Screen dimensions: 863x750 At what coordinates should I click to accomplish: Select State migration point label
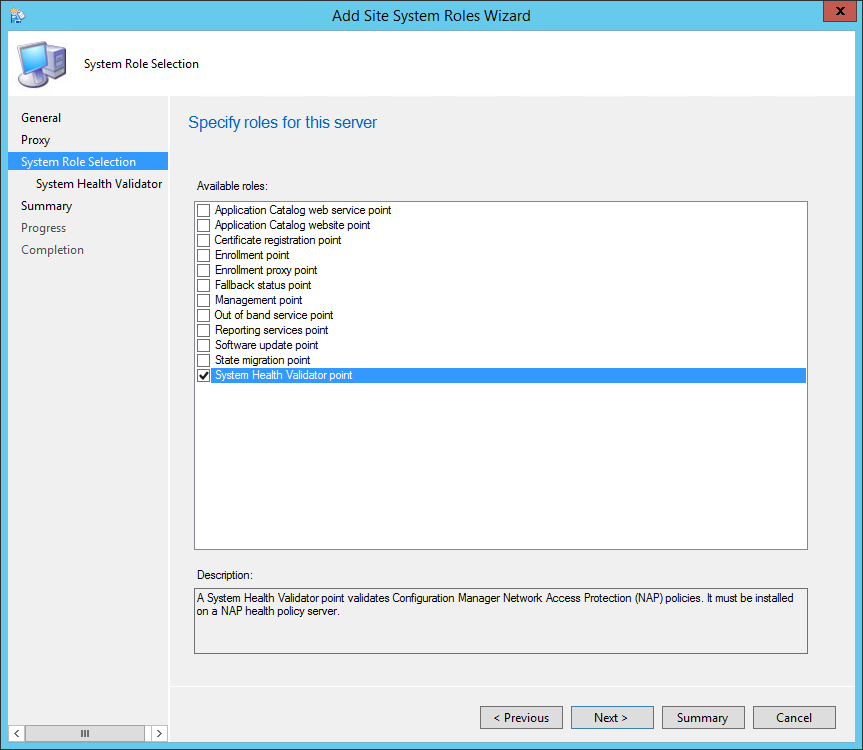tap(263, 360)
